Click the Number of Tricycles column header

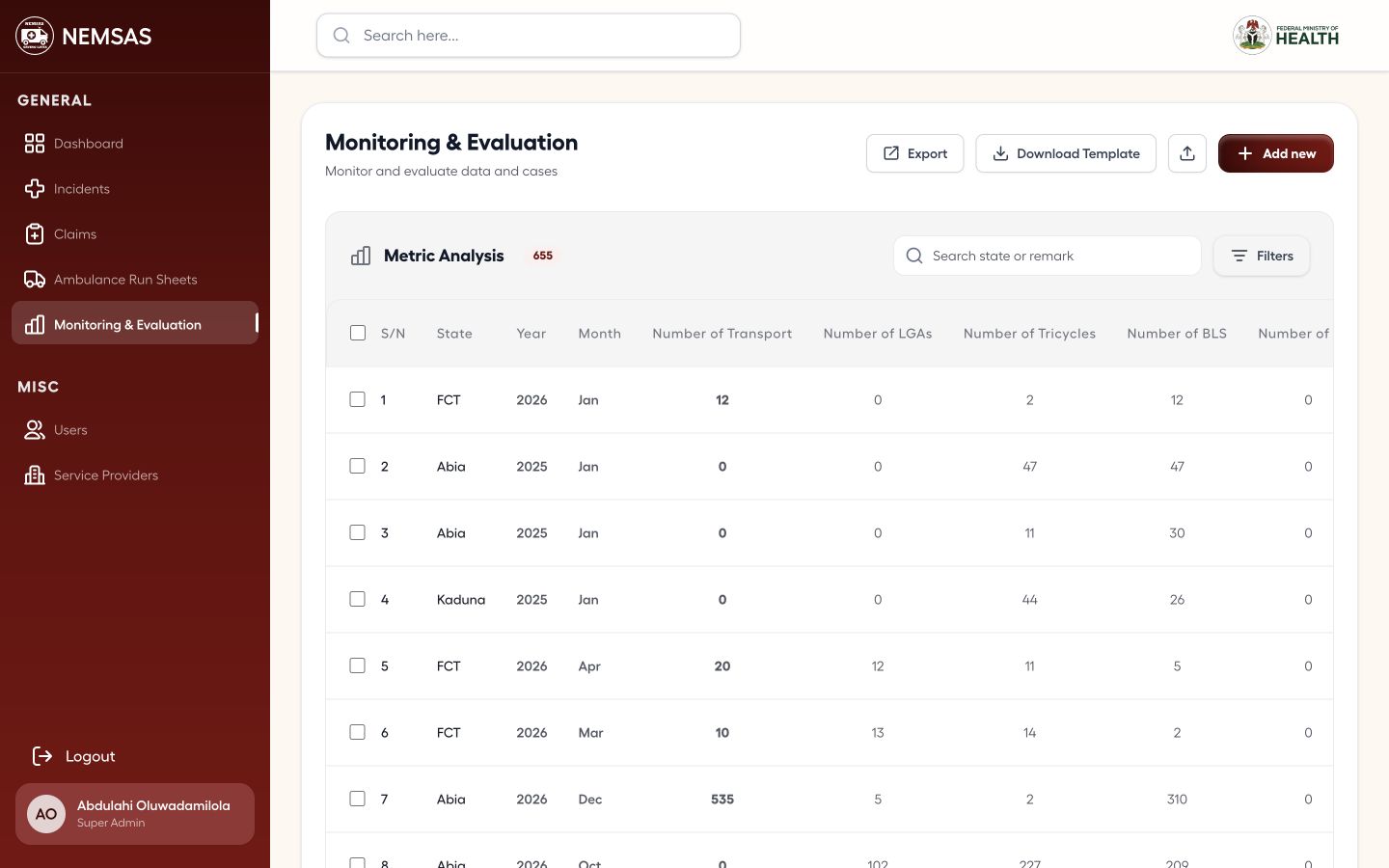(1029, 334)
